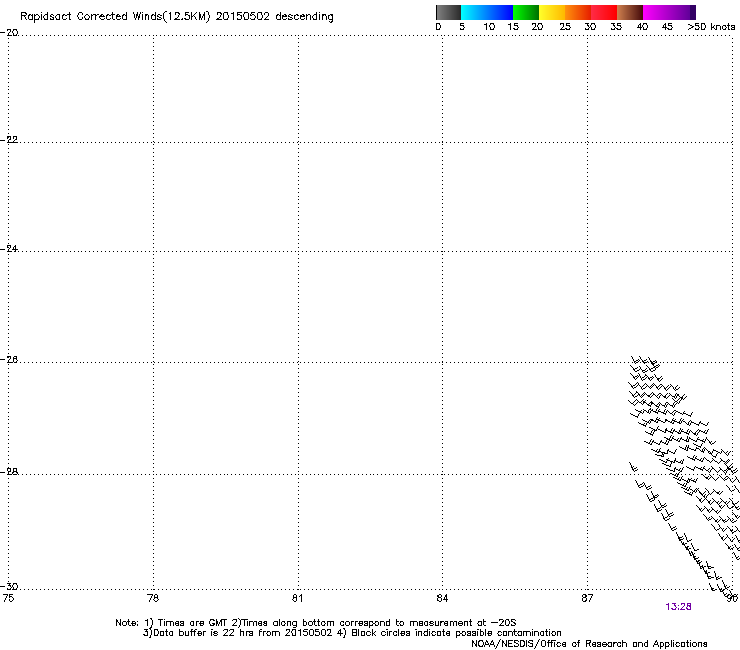740x650 pixels.
Task: Click the '>50 knots' legend label
Action: tap(711, 27)
